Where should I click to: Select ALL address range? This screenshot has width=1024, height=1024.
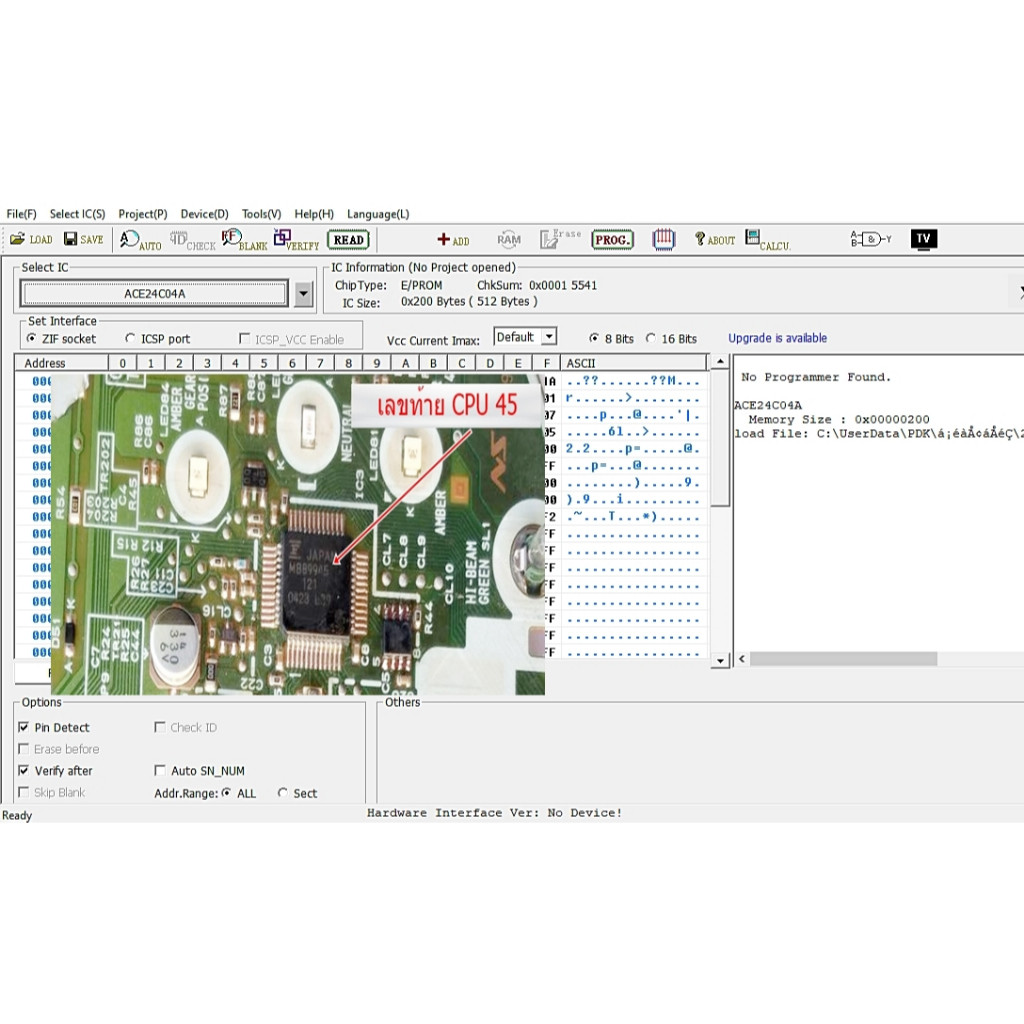click(x=227, y=793)
